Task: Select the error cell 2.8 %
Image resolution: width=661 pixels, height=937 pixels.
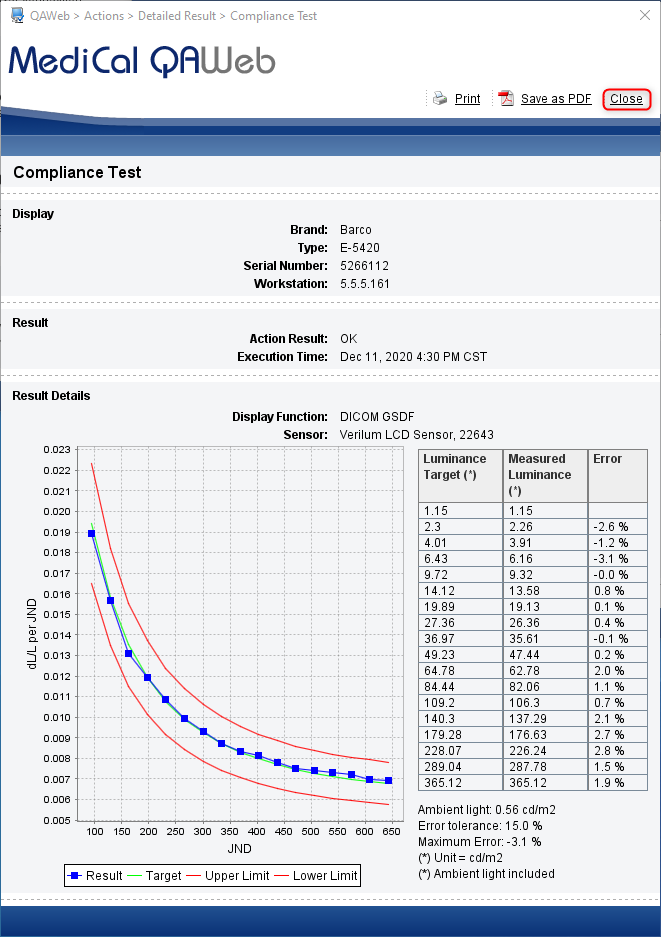Action: pyautogui.click(x=618, y=751)
